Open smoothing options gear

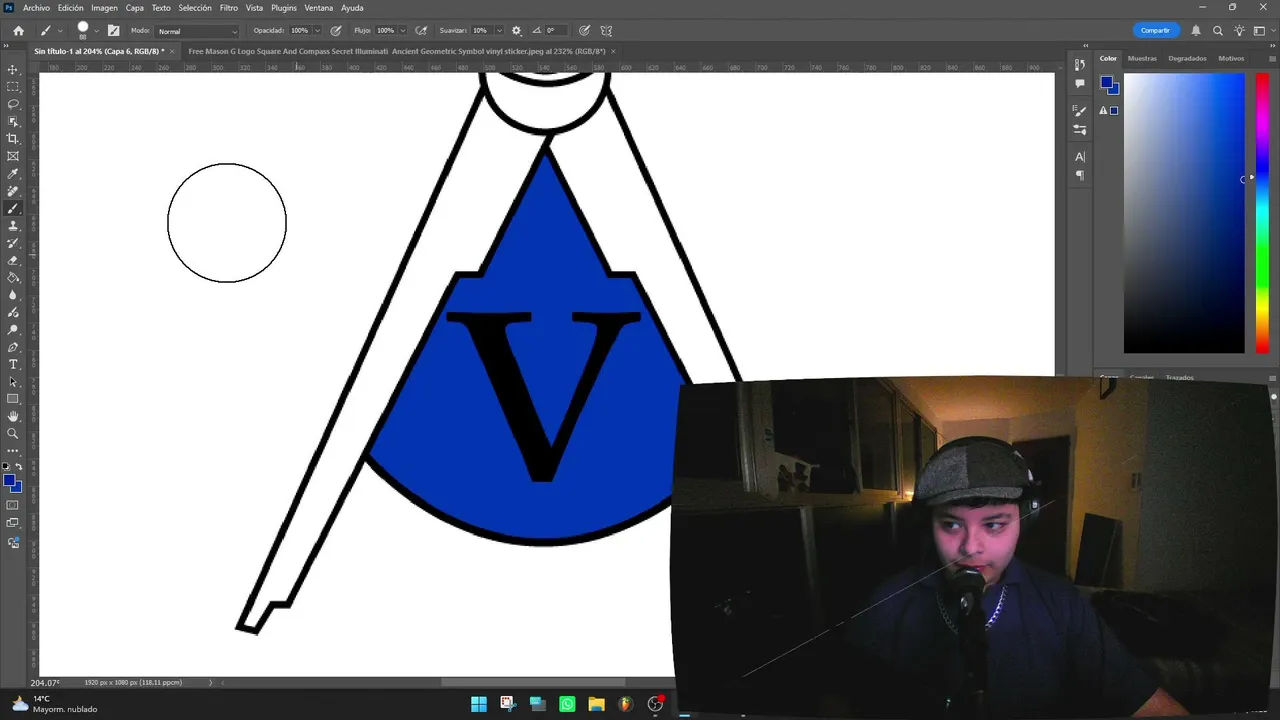516,31
